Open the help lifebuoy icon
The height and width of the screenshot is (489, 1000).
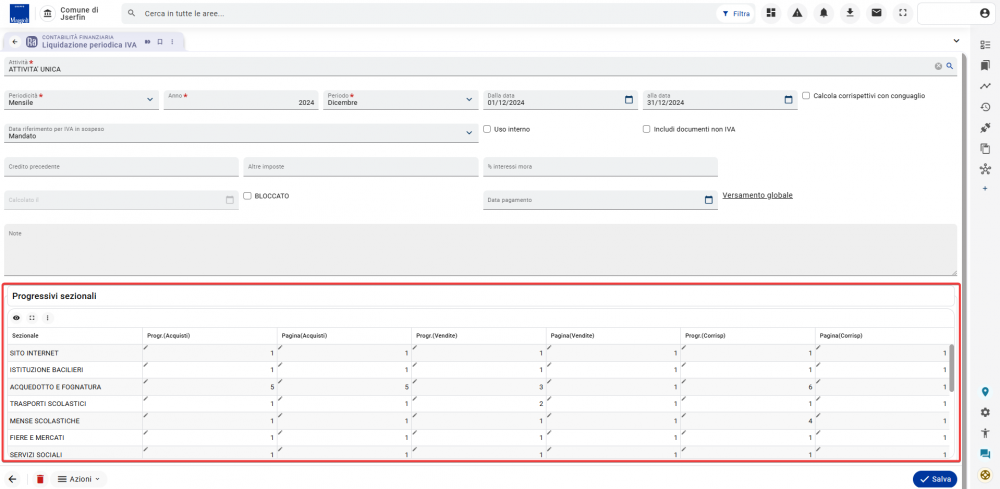[x=985, y=475]
